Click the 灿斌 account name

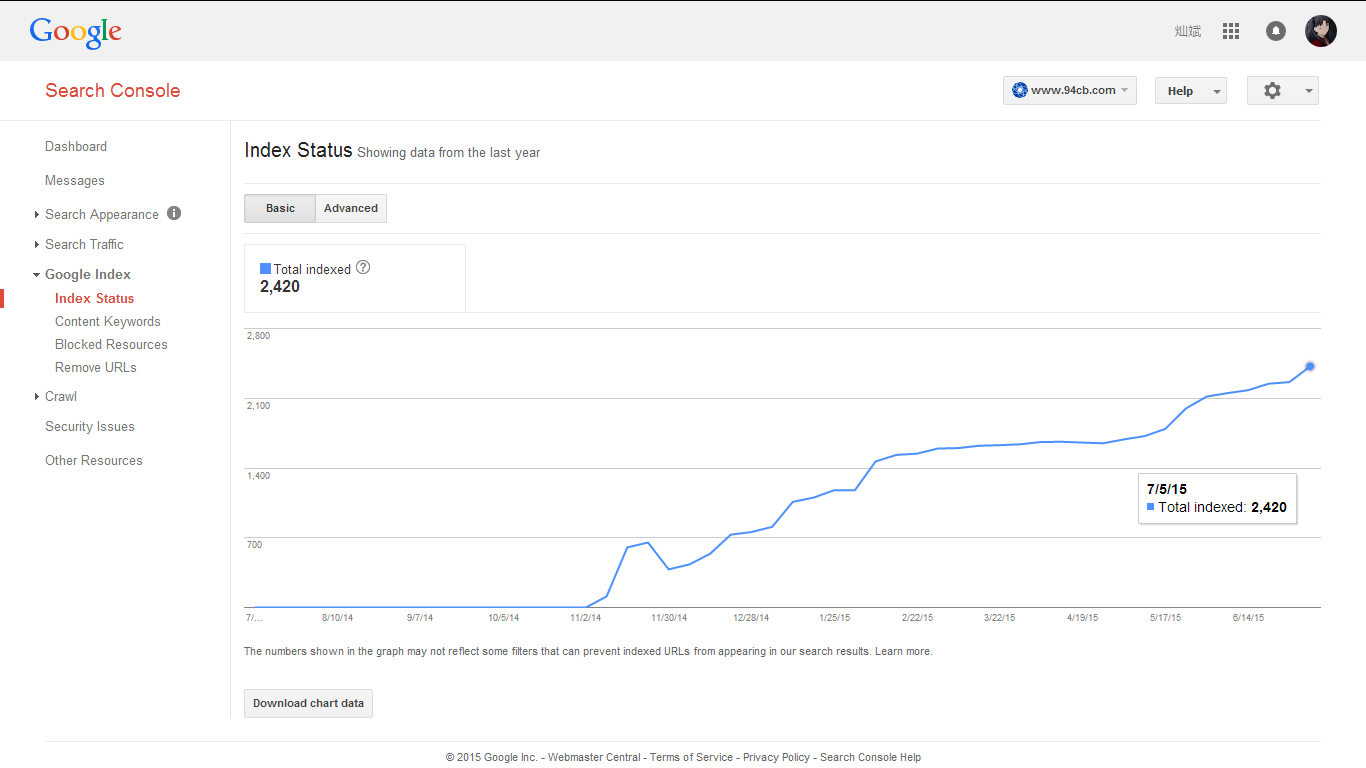[1188, 31]
